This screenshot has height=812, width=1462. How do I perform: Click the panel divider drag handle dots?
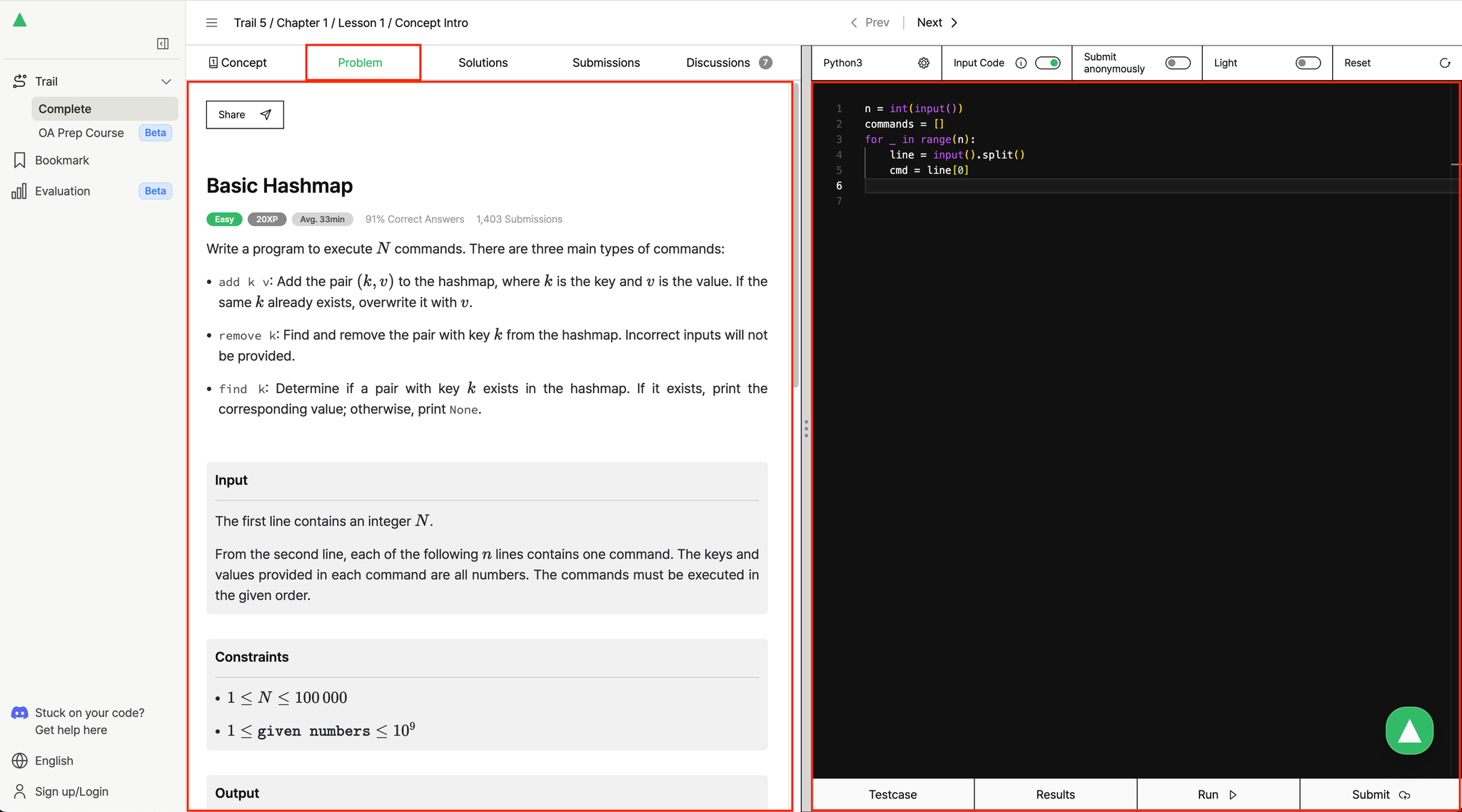(806, 429)
